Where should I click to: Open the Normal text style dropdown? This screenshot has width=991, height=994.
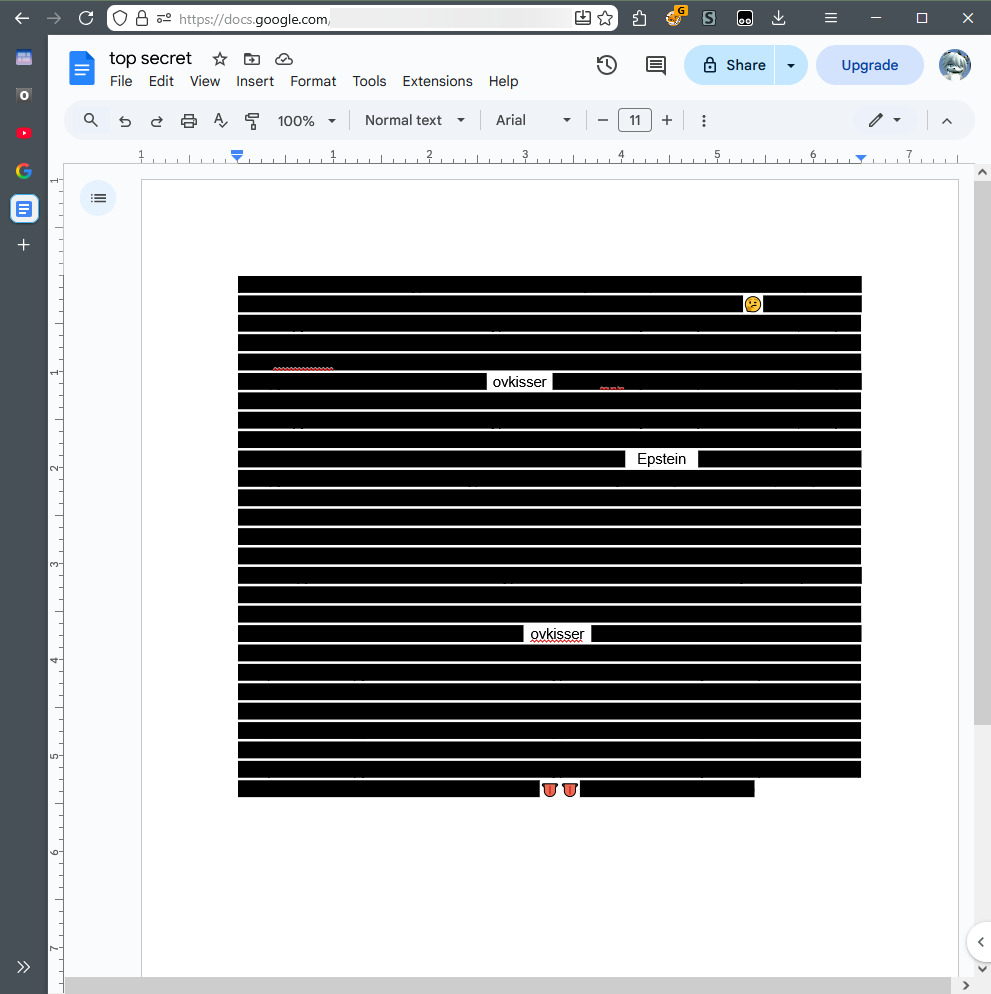click(x=414, y=120)
